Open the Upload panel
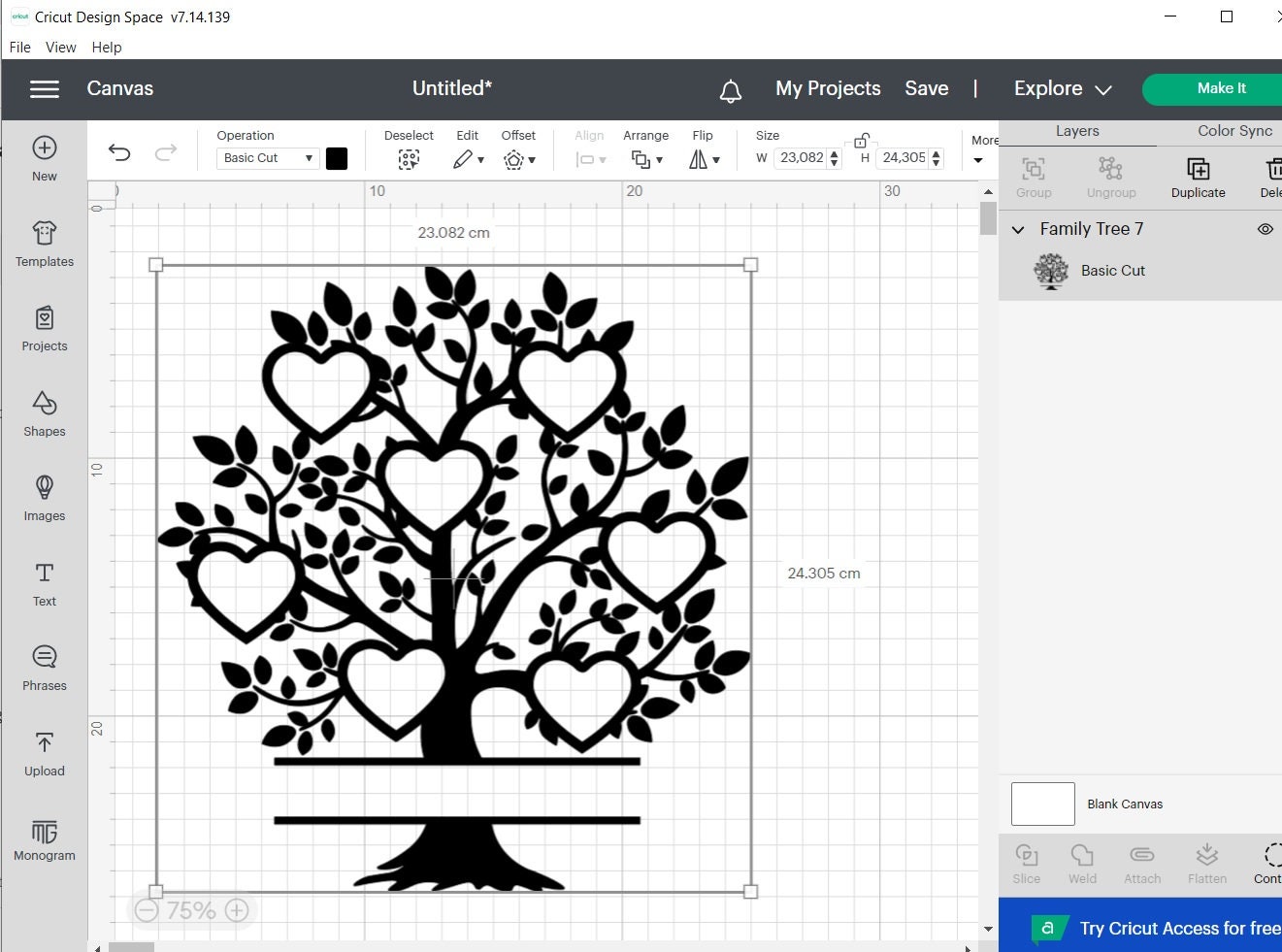 pos(44,754)
